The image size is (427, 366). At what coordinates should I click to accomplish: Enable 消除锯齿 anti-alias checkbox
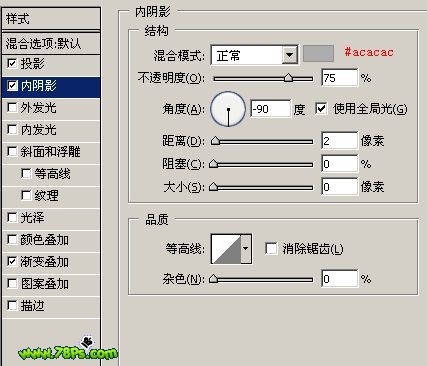coord(271,248)
